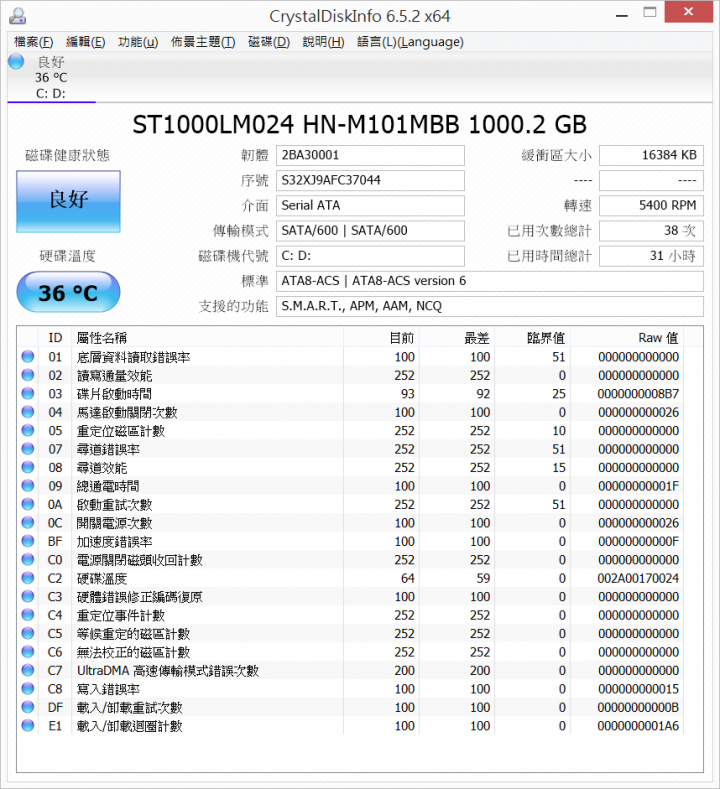720x789 pixels.
Task: Click status orb for attribute 05
Action: click(x=28, y=430)
